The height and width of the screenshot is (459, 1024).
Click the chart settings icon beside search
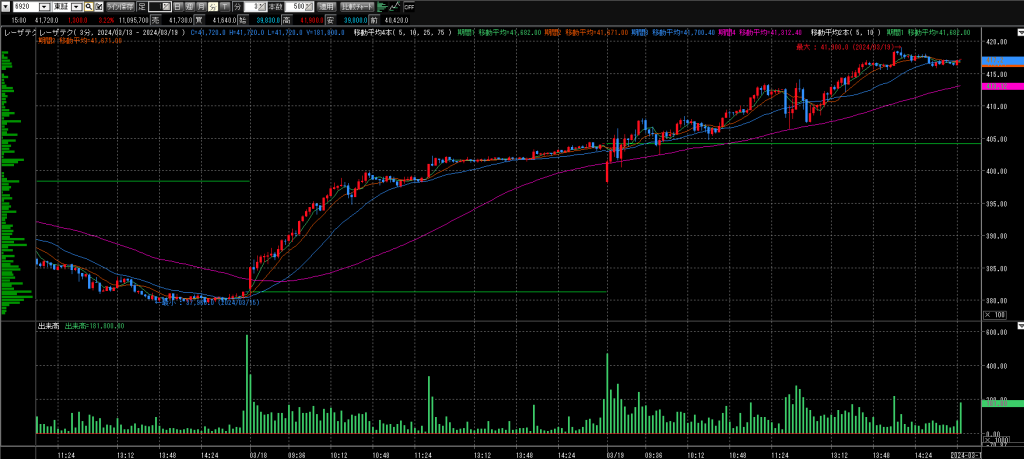(99, 6)
